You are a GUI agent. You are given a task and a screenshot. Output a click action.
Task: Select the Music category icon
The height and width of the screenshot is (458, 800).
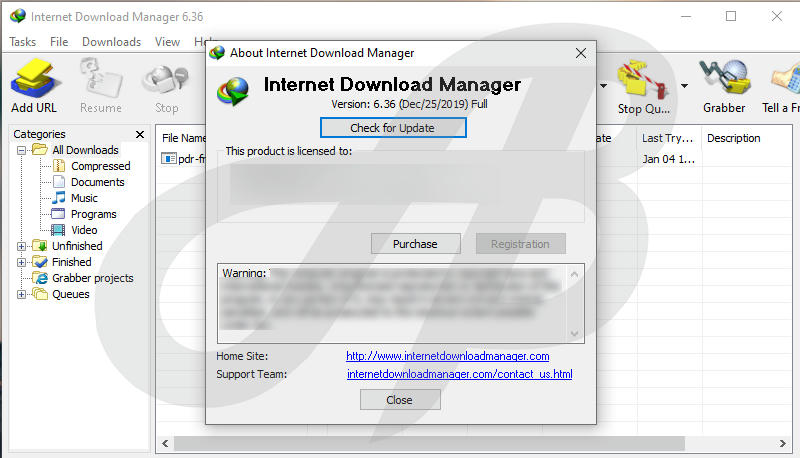tap(59, 197)
